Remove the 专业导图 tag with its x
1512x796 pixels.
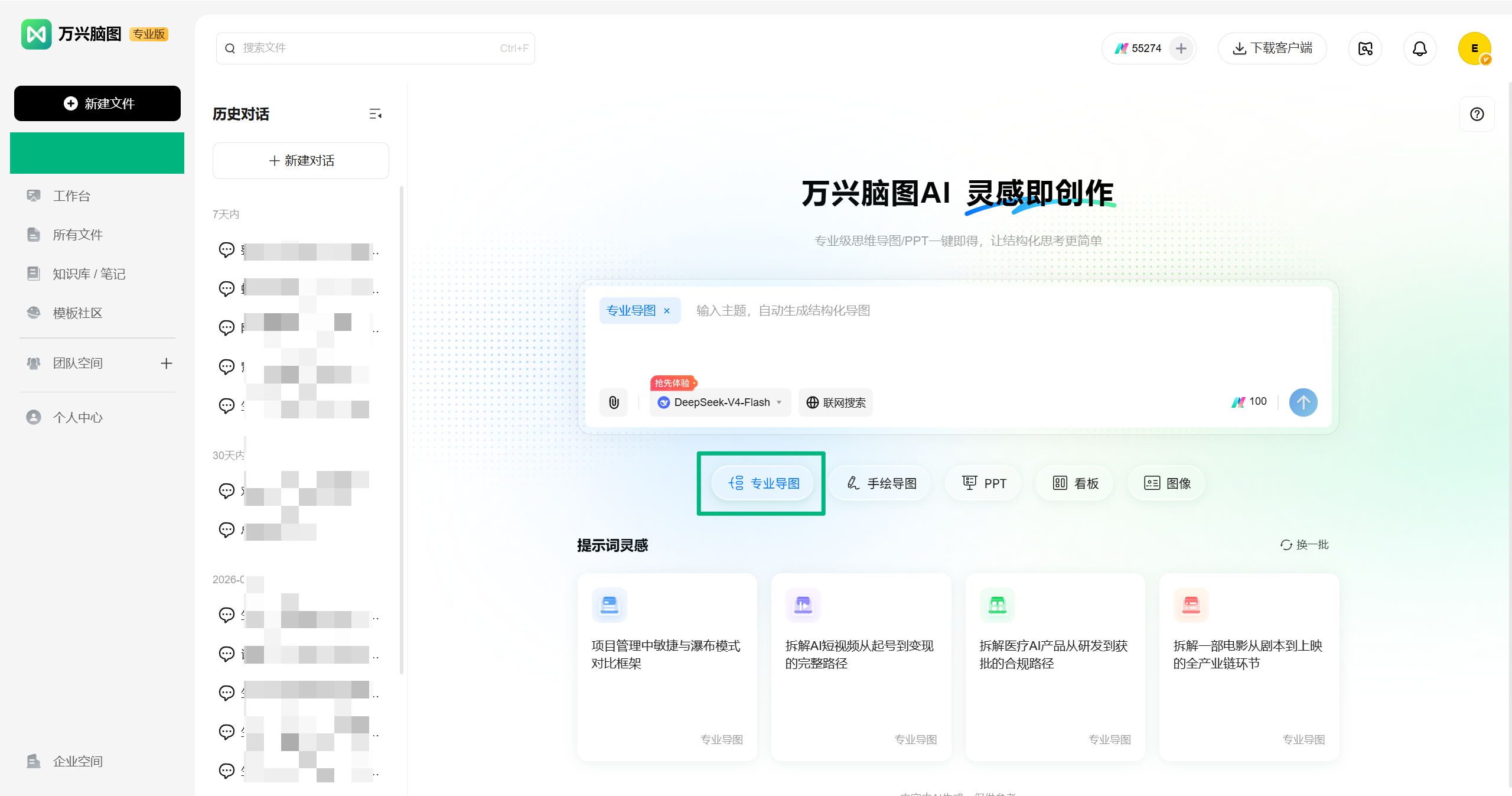click(x=667, y=311)
